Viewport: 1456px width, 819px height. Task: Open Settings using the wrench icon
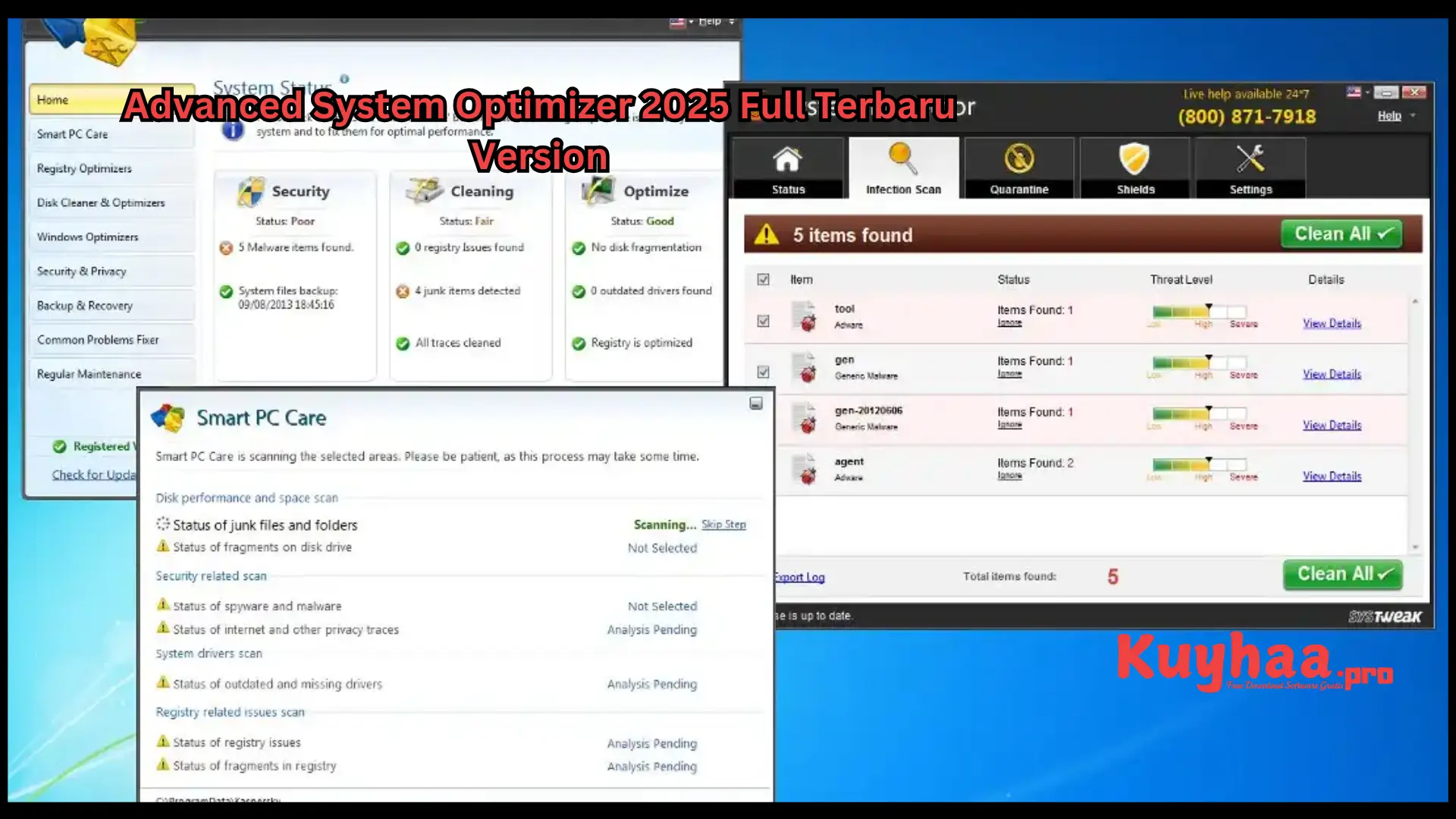(1250, 159)
